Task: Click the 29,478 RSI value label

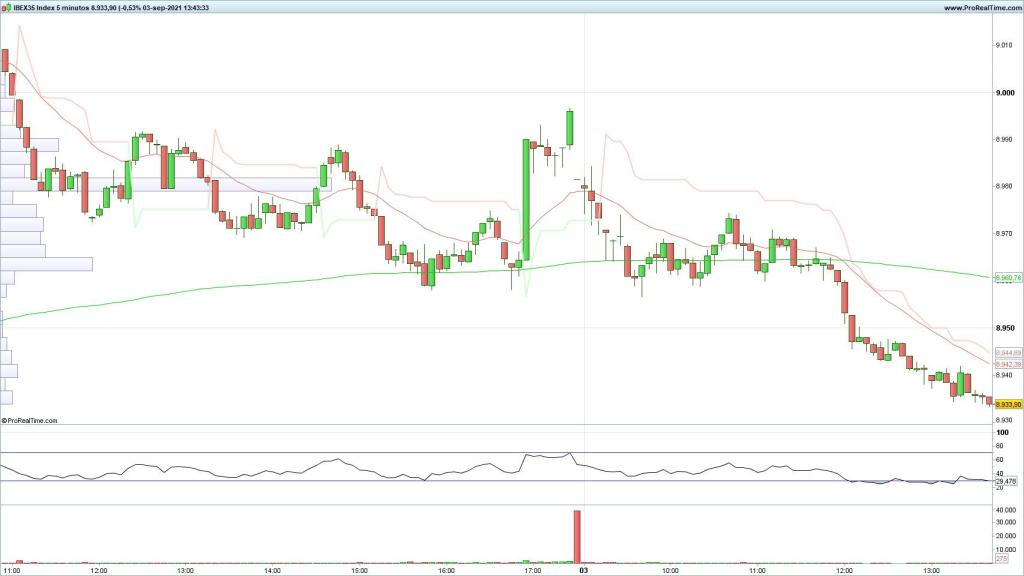Action: [1005, 481]
